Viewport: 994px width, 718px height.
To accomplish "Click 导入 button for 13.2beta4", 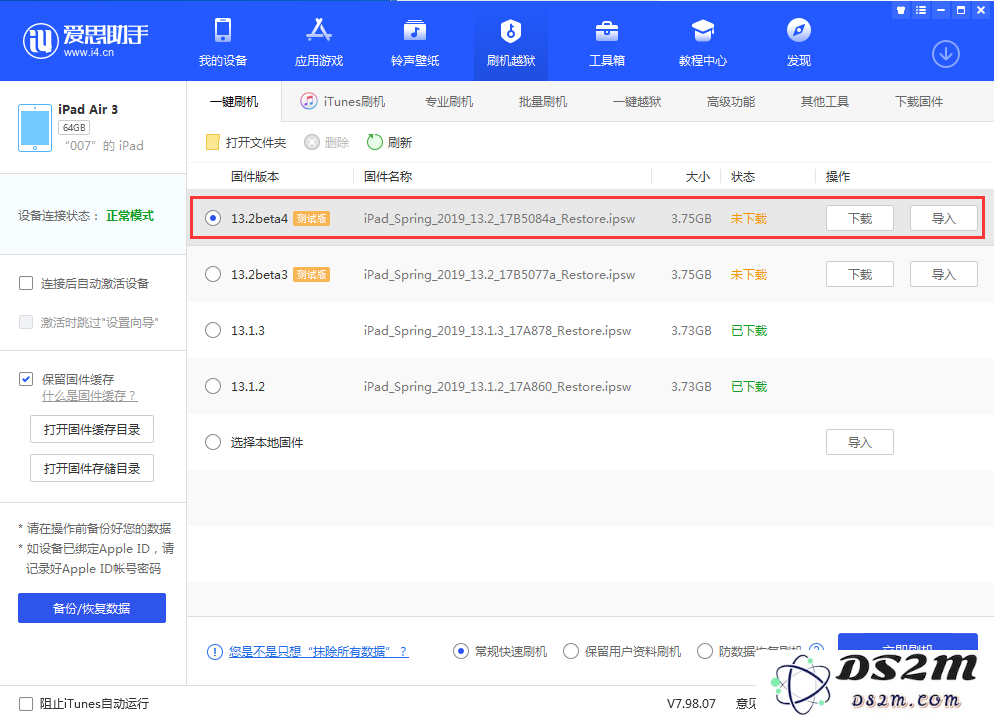I will click(x=943, y=218).
